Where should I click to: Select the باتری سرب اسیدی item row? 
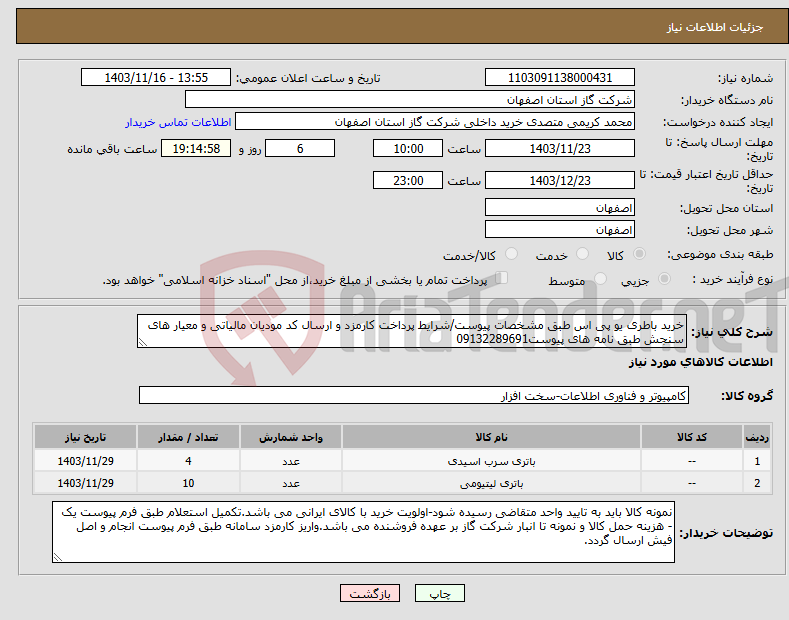402,461
